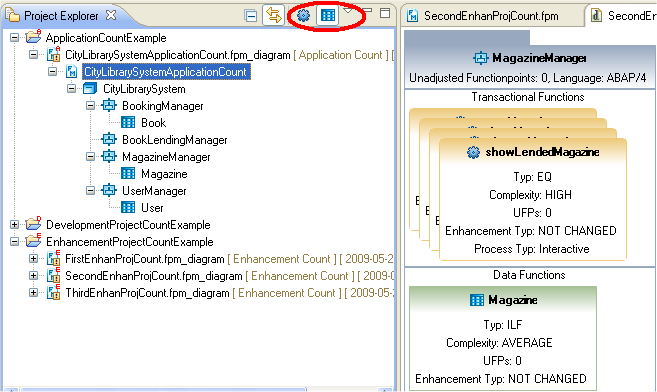Select the DevelopmentProjectCountExample tree item

tap(128, 225)
